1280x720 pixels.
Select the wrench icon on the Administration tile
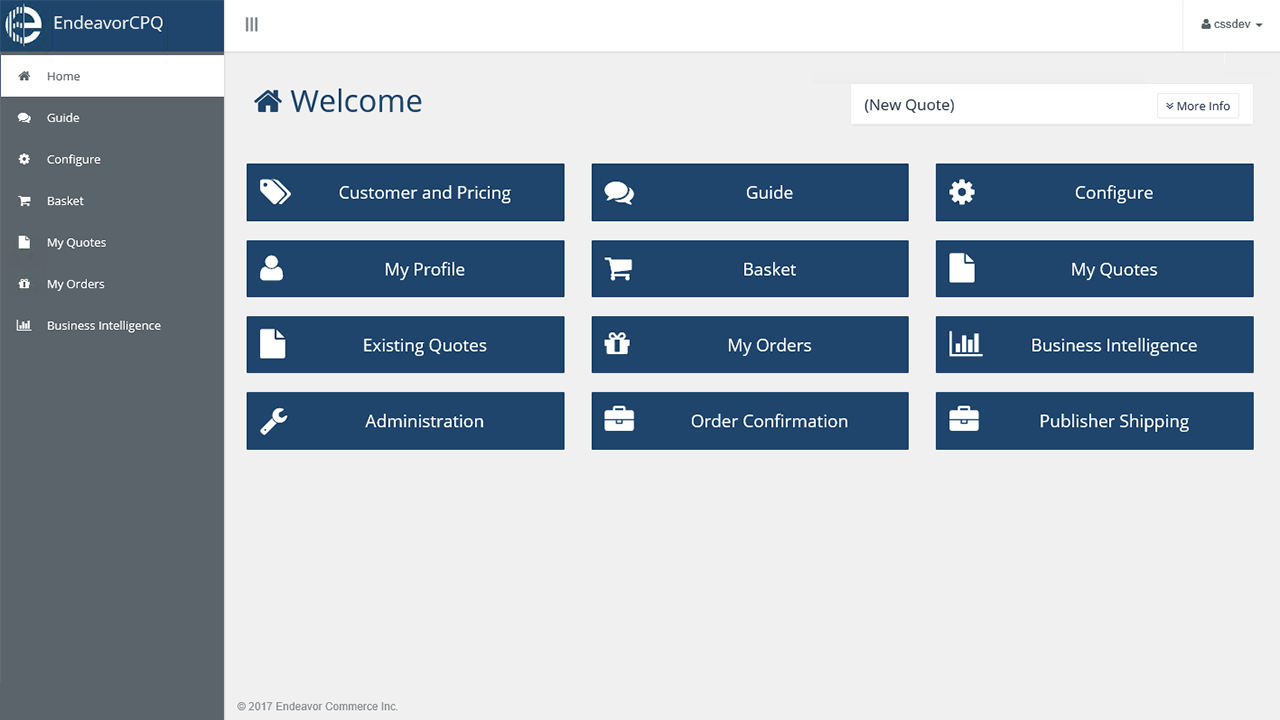tap(272, 420)
